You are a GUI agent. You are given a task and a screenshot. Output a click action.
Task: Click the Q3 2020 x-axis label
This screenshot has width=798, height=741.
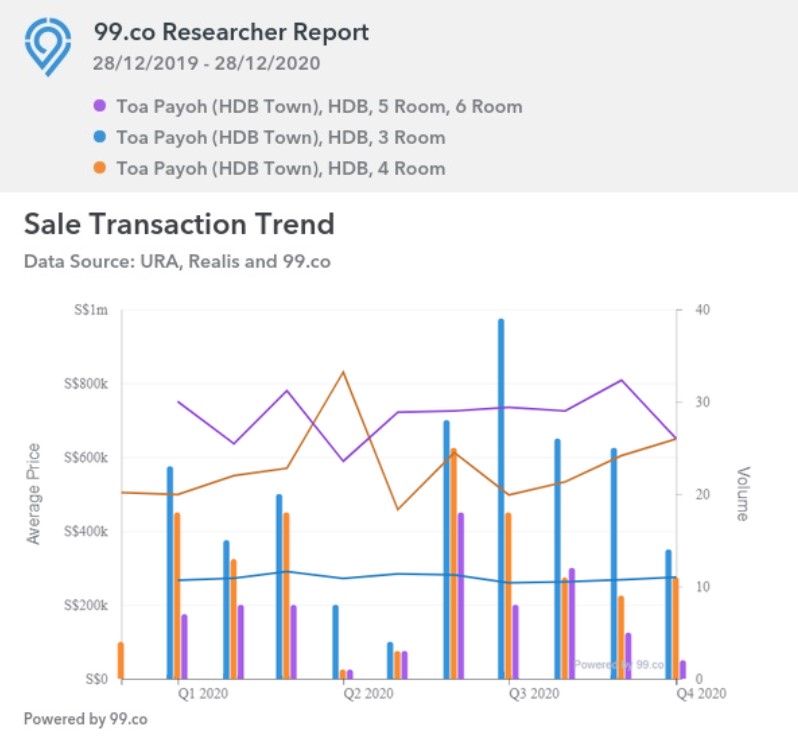(531, 692)
